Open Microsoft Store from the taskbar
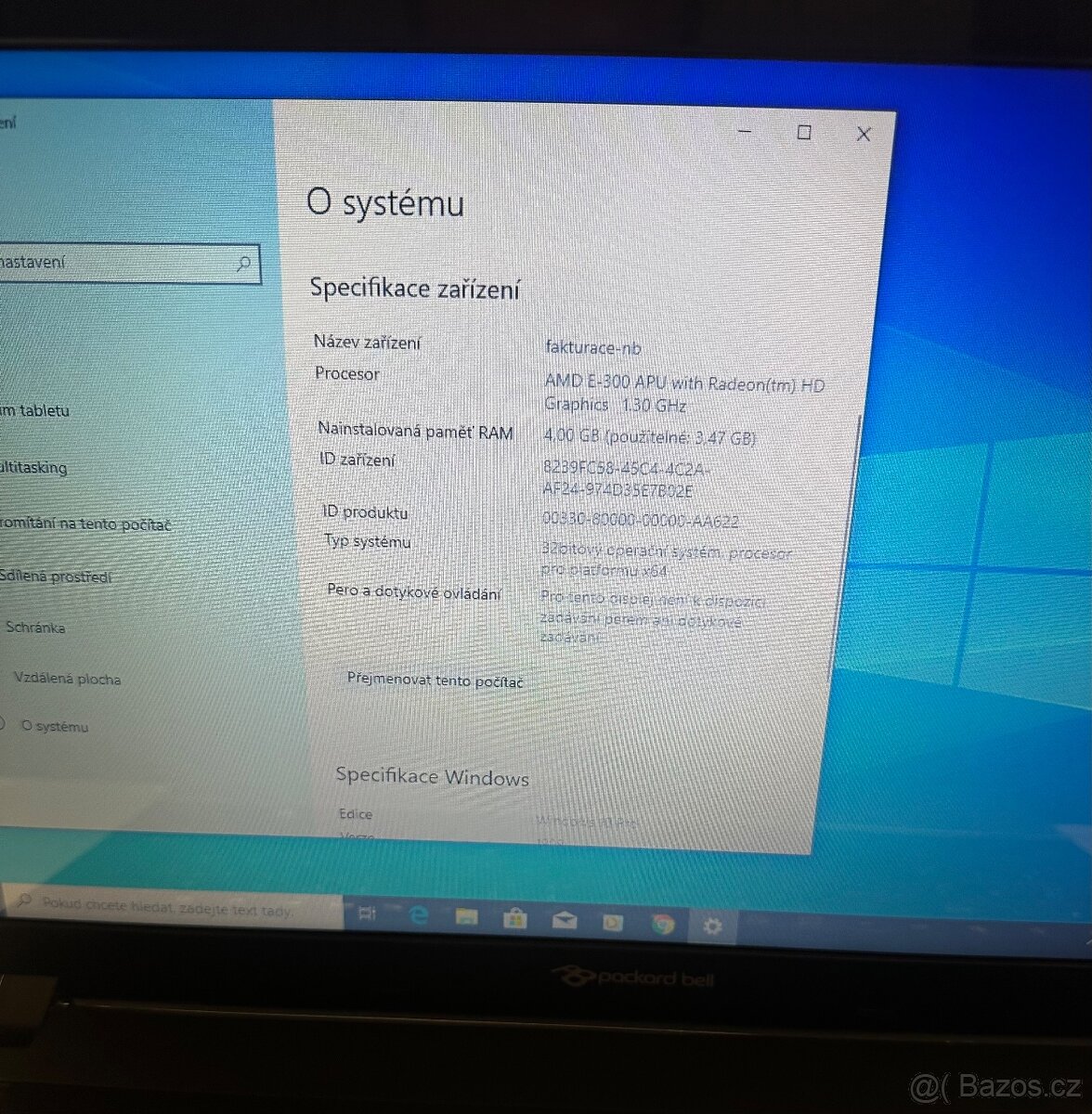 (515, 919)
